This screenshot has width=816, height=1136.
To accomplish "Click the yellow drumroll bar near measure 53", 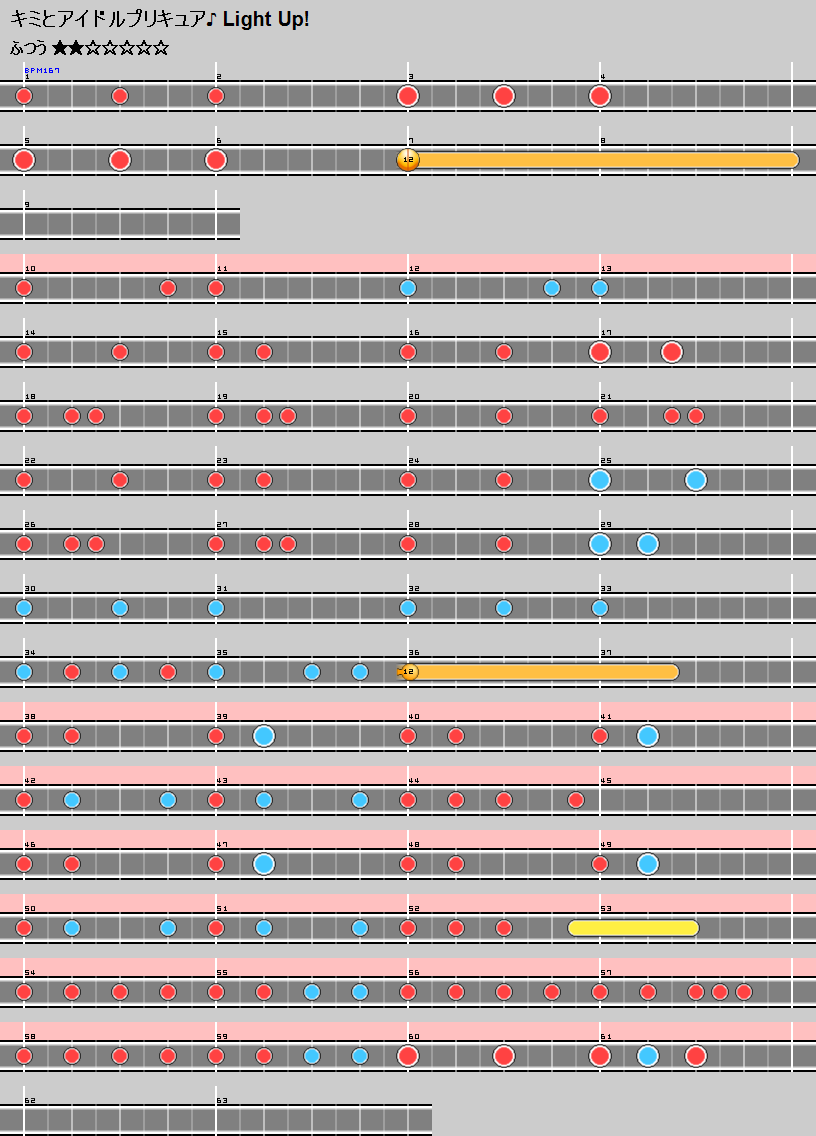I will (633, 928).
